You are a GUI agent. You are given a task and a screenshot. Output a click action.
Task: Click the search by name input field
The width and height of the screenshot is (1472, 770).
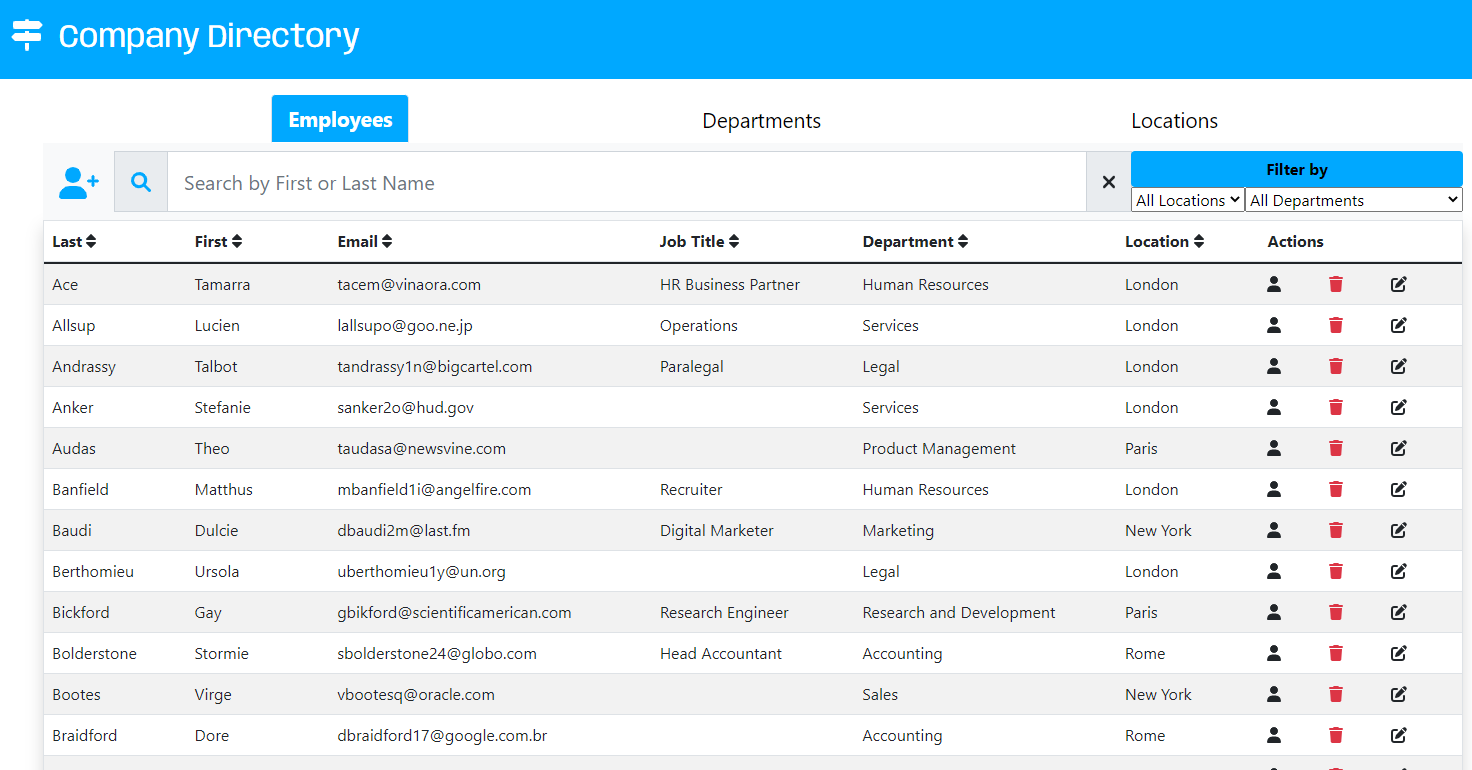625,183
